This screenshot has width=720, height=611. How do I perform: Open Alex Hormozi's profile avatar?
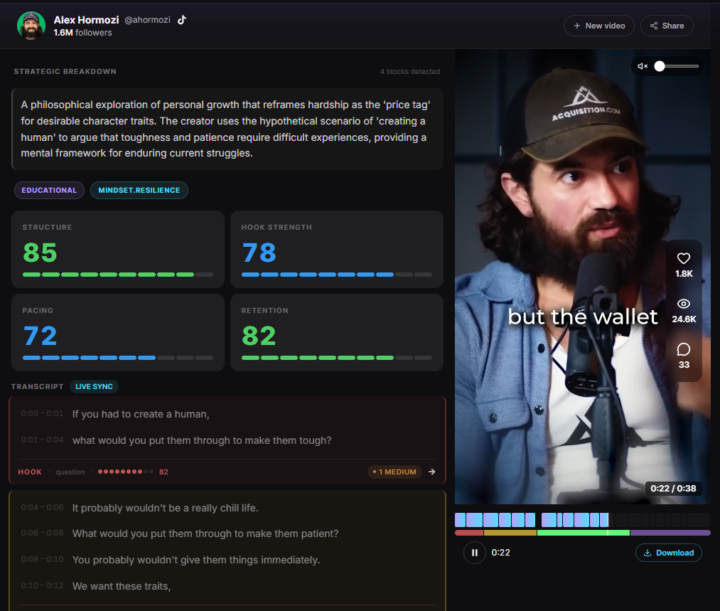coord(31,25)
